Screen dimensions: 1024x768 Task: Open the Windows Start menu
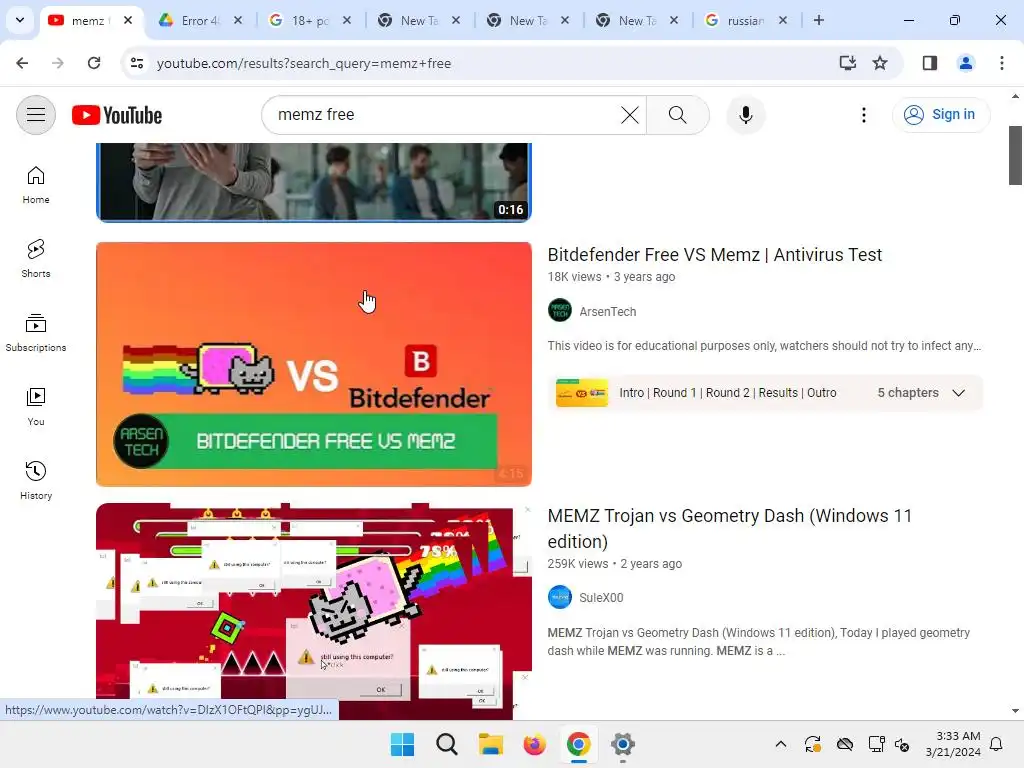[x=402, y=744]
